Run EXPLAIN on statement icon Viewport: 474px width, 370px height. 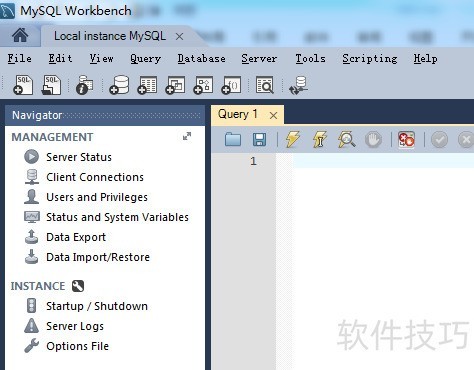pos(346,139)
